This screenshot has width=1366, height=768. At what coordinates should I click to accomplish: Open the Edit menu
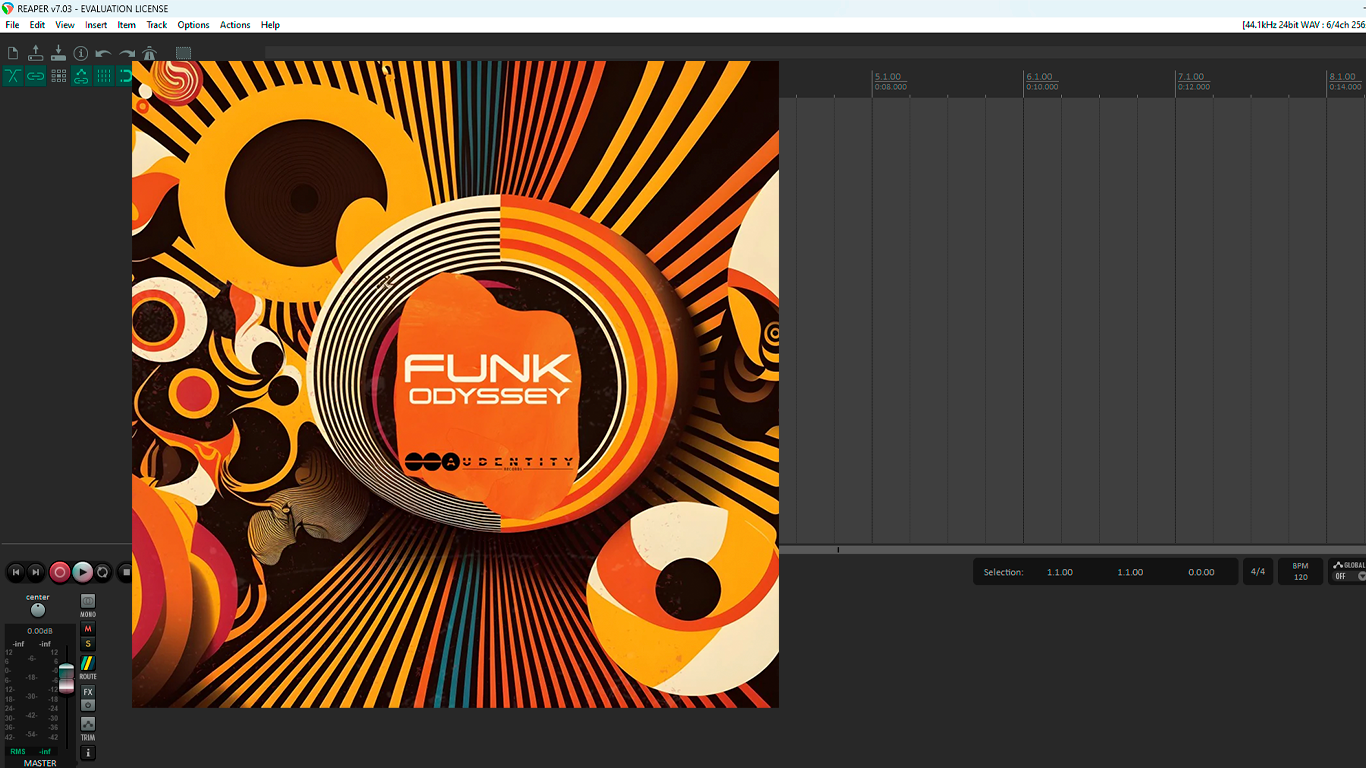tap(37, 25)
